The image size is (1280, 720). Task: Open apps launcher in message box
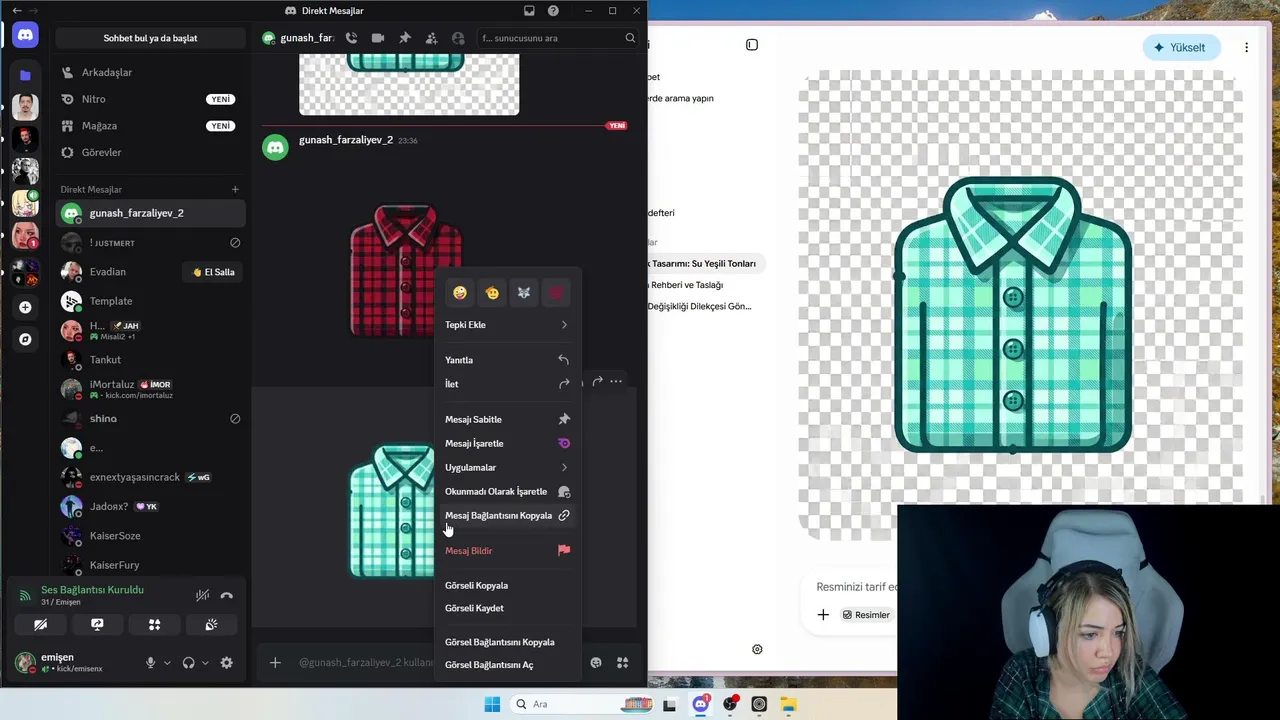(622, 662)
